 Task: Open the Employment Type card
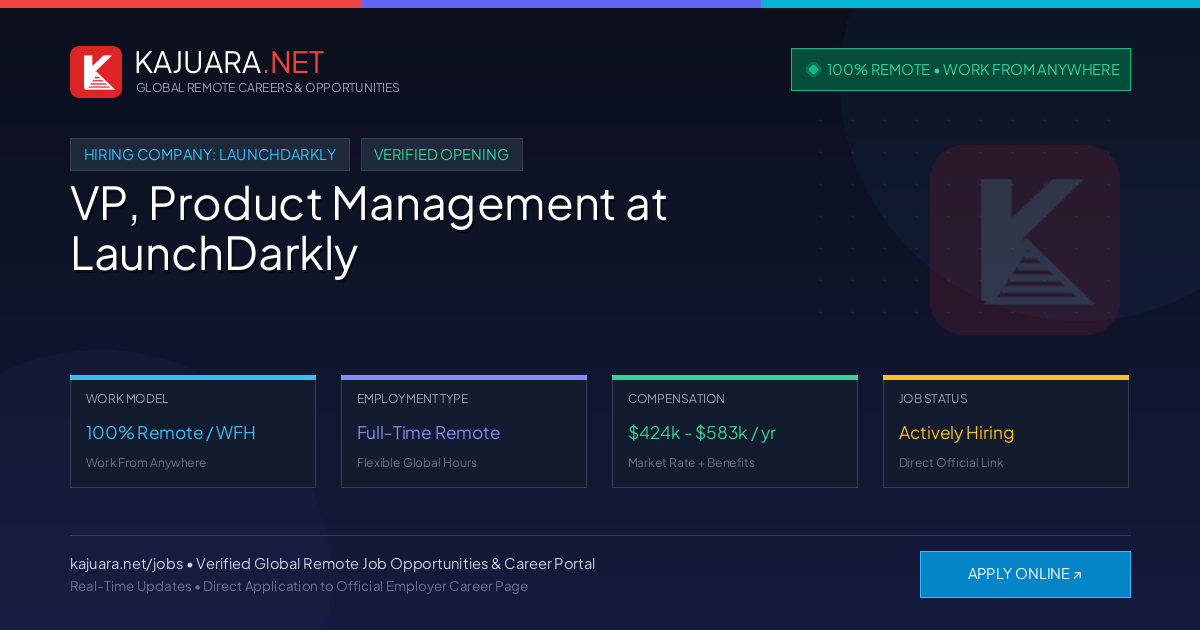[x=464, y=432]
